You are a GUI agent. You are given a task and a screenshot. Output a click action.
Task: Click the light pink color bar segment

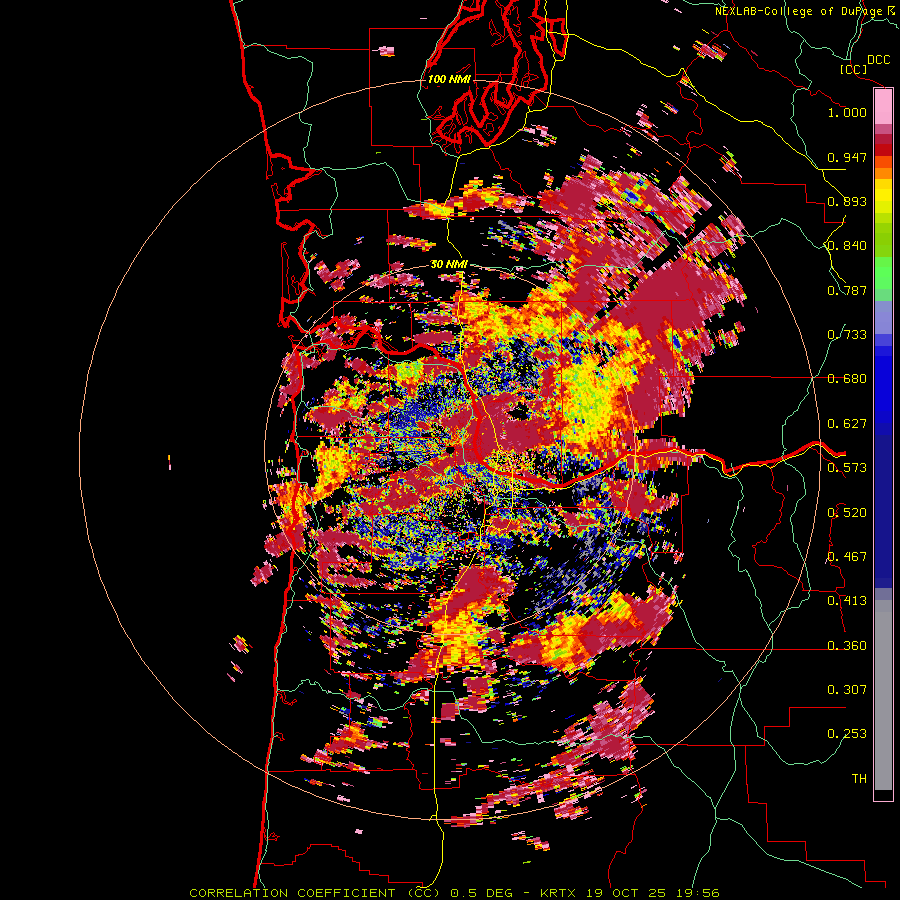pyautogui.click(x=883, y=107)
